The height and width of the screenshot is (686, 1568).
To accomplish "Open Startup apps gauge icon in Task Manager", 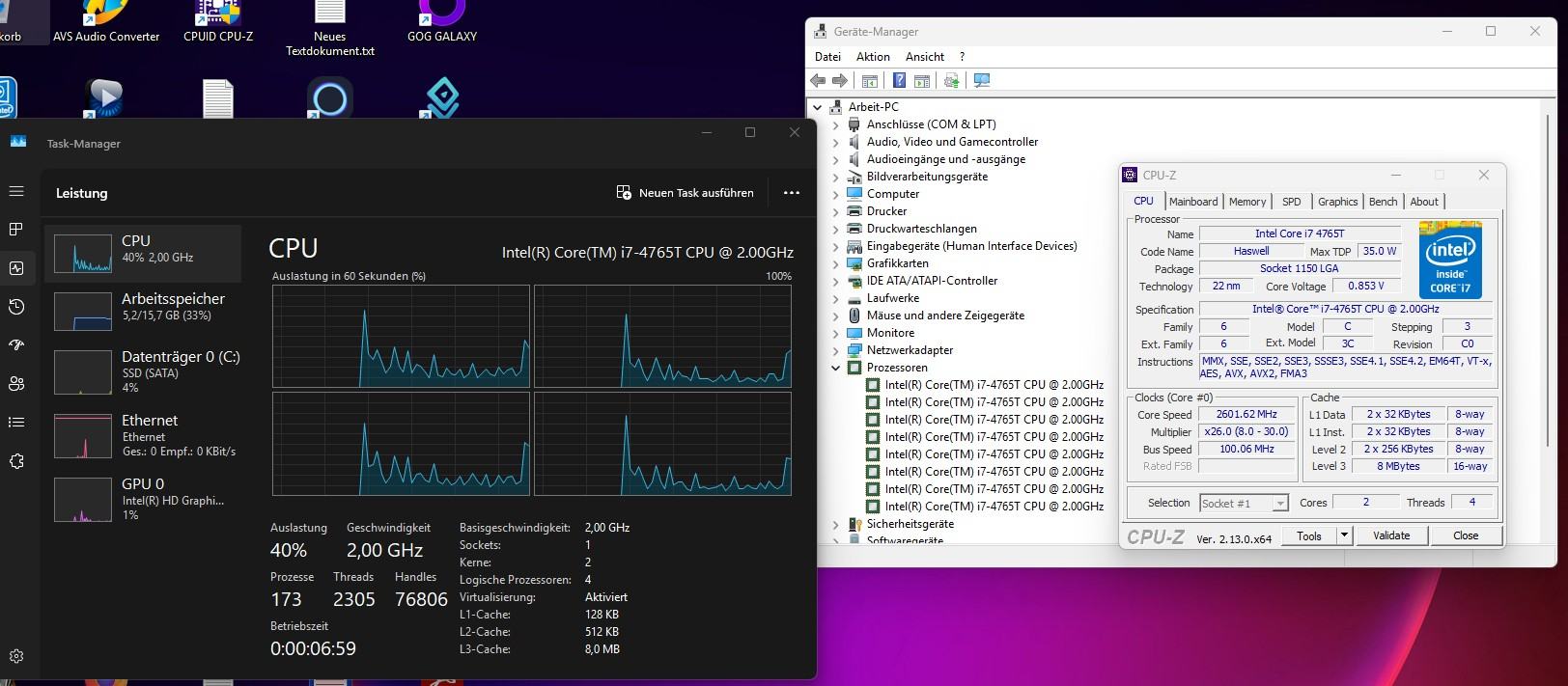I will point(16,345).
